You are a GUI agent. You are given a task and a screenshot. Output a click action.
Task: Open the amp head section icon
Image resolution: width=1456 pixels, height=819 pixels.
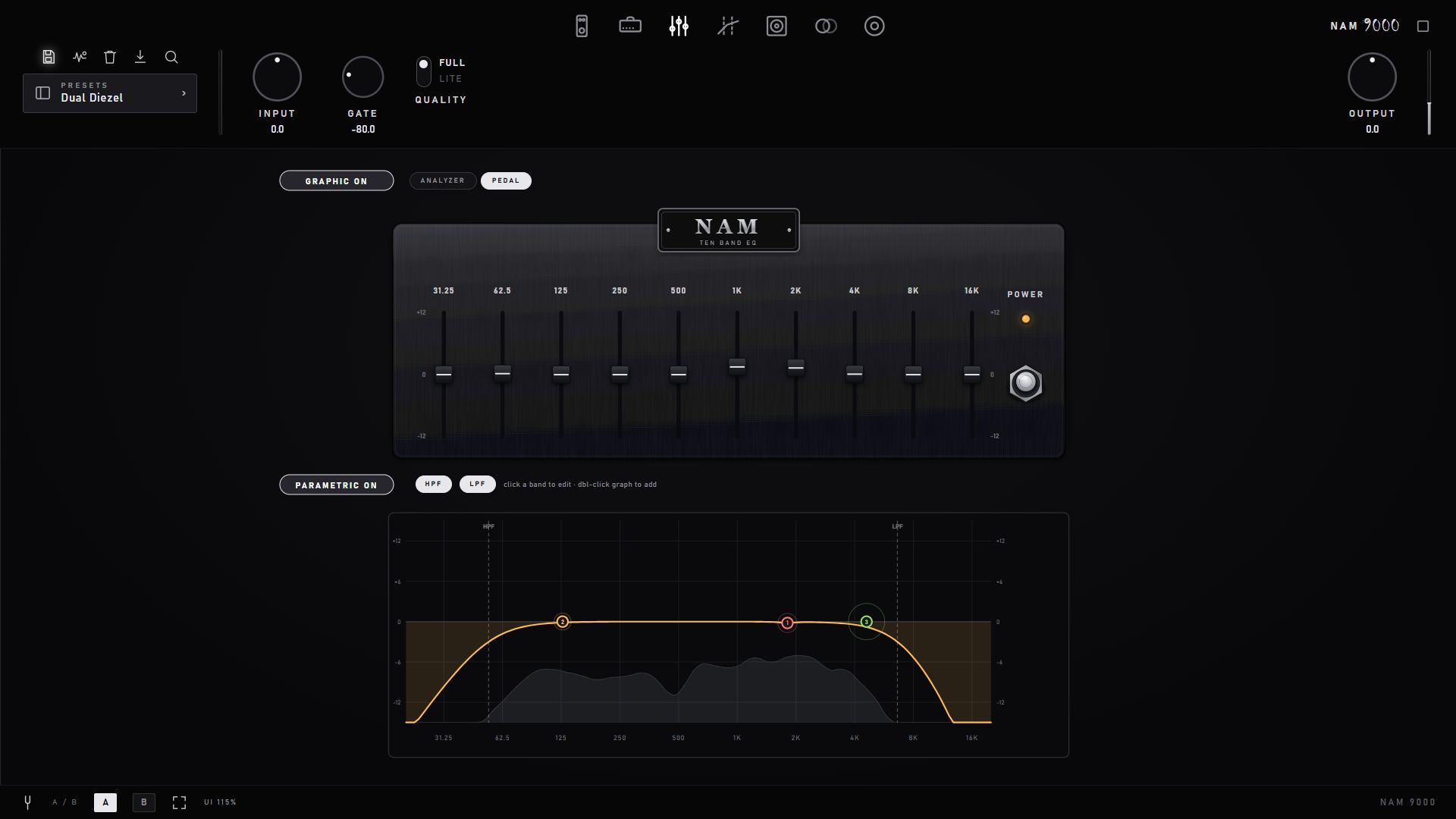(630, 26)
